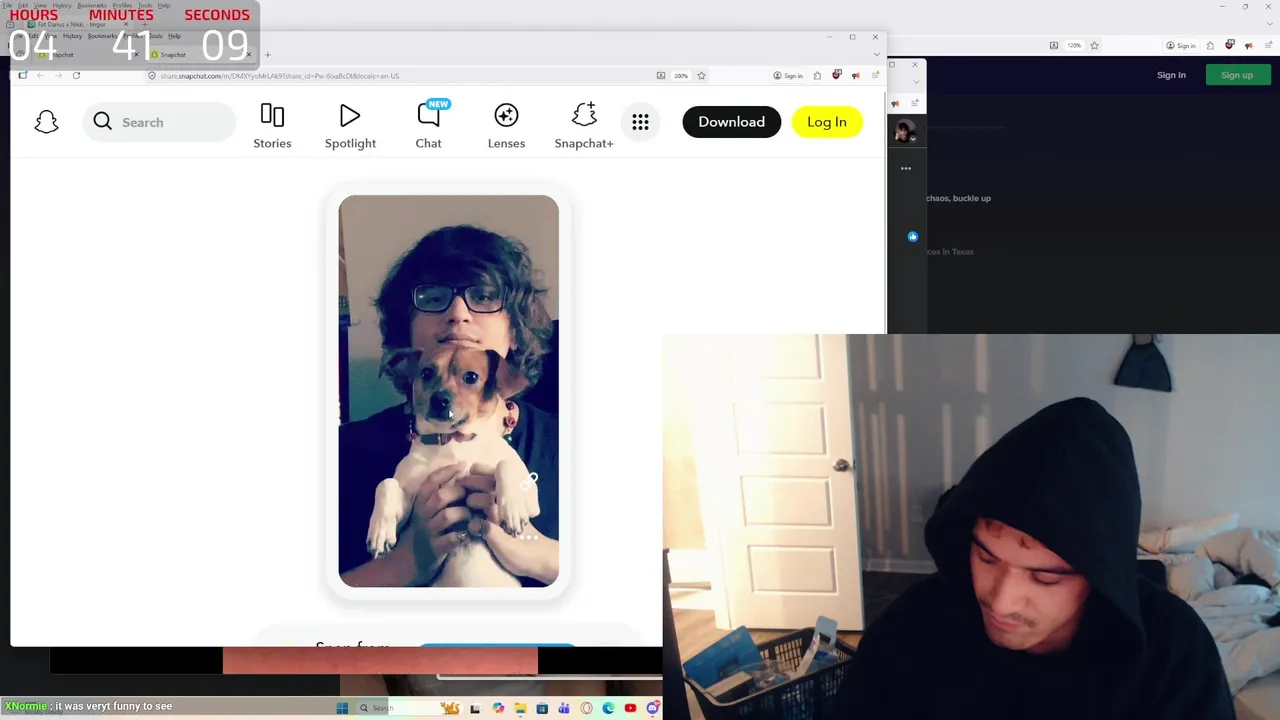Open File Explorer from the taskbar
This screenshot has height=720, width=1280.
pyautogui.click(x=521, y=708)
